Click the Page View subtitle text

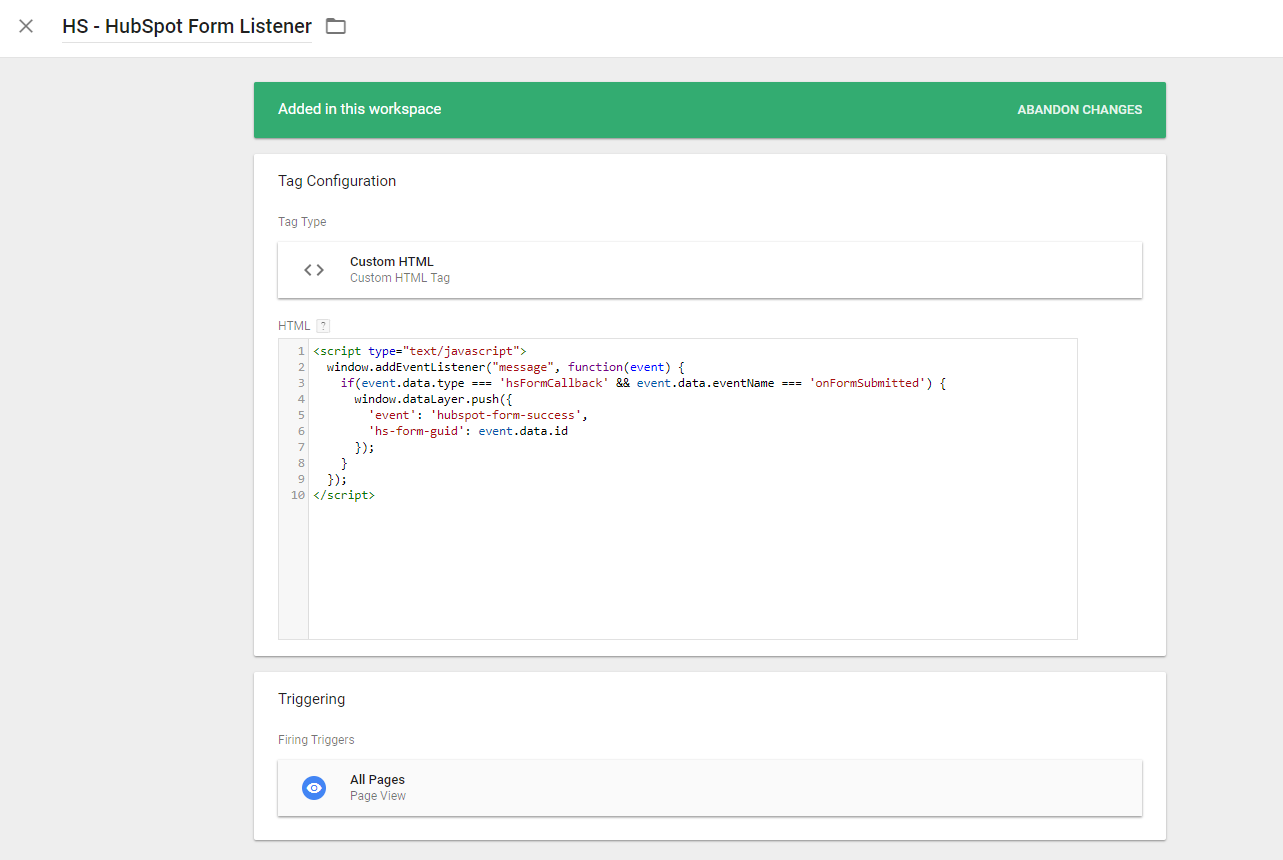click(x=378, y=796)
